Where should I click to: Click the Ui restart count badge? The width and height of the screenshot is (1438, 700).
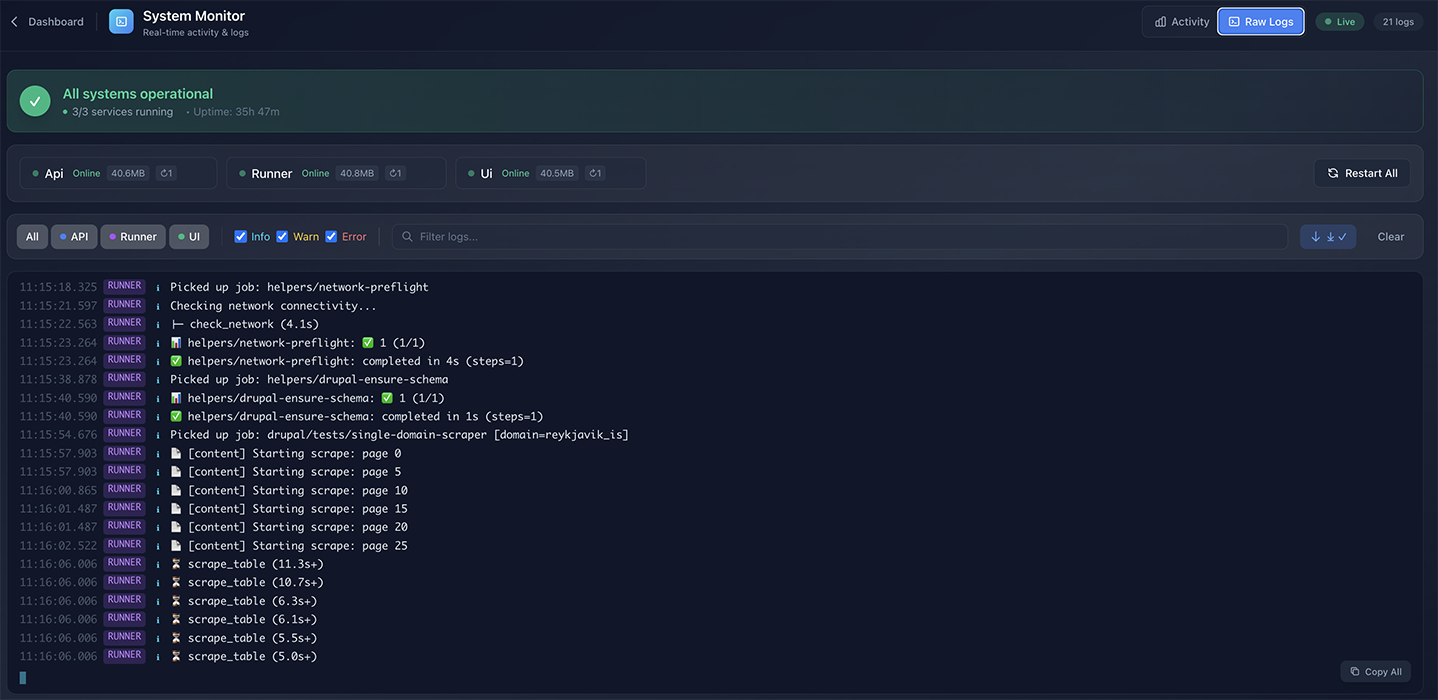(x=595, y=173)
